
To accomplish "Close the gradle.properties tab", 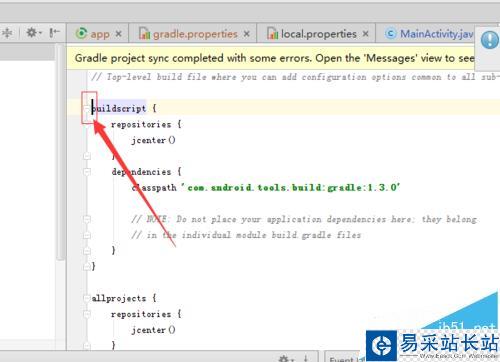I will [246, 34].
